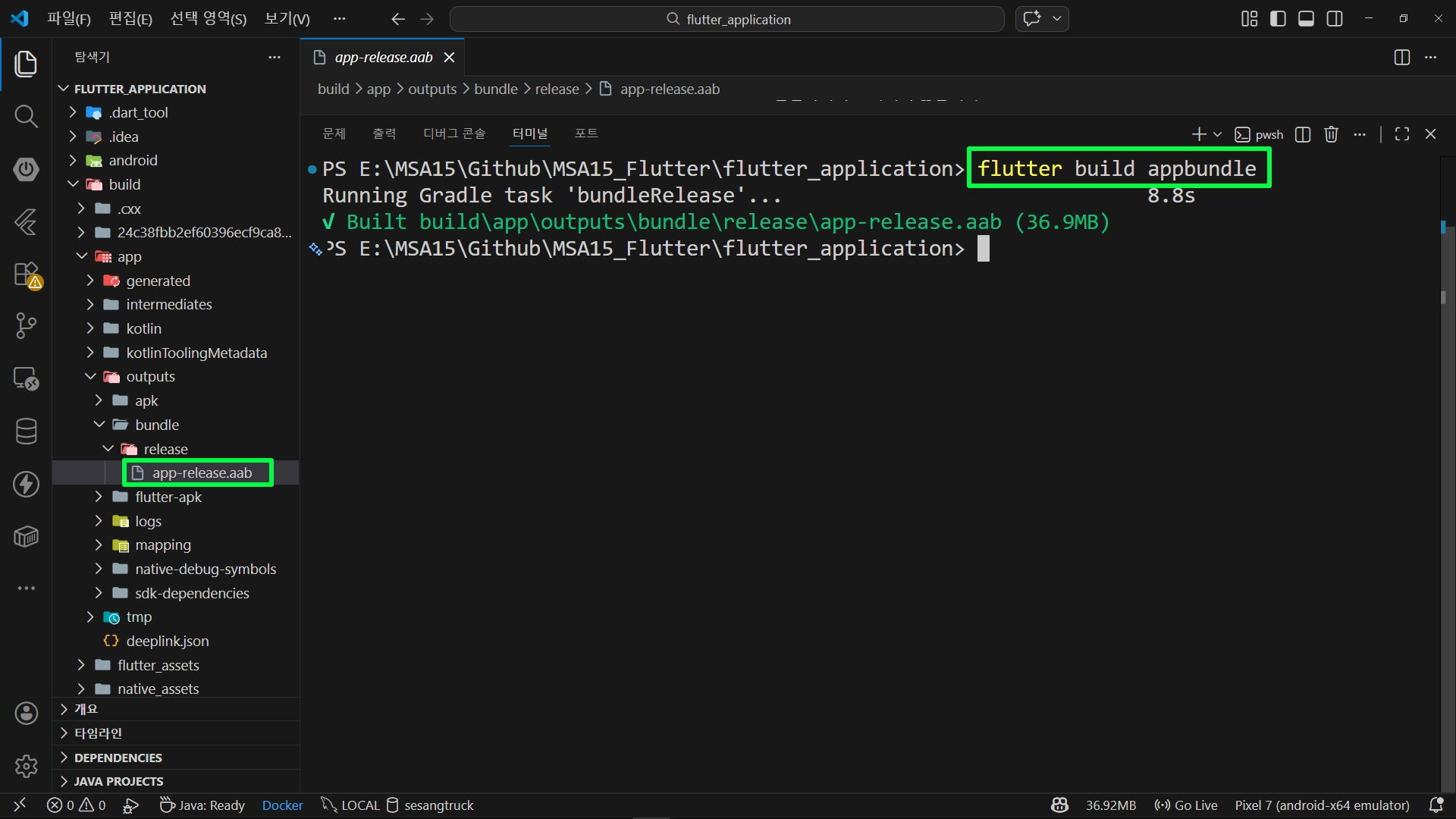Viewport: 1456px width, 819px height.
Task: Maximize the terminal panel size
Action: [1402, 134]
